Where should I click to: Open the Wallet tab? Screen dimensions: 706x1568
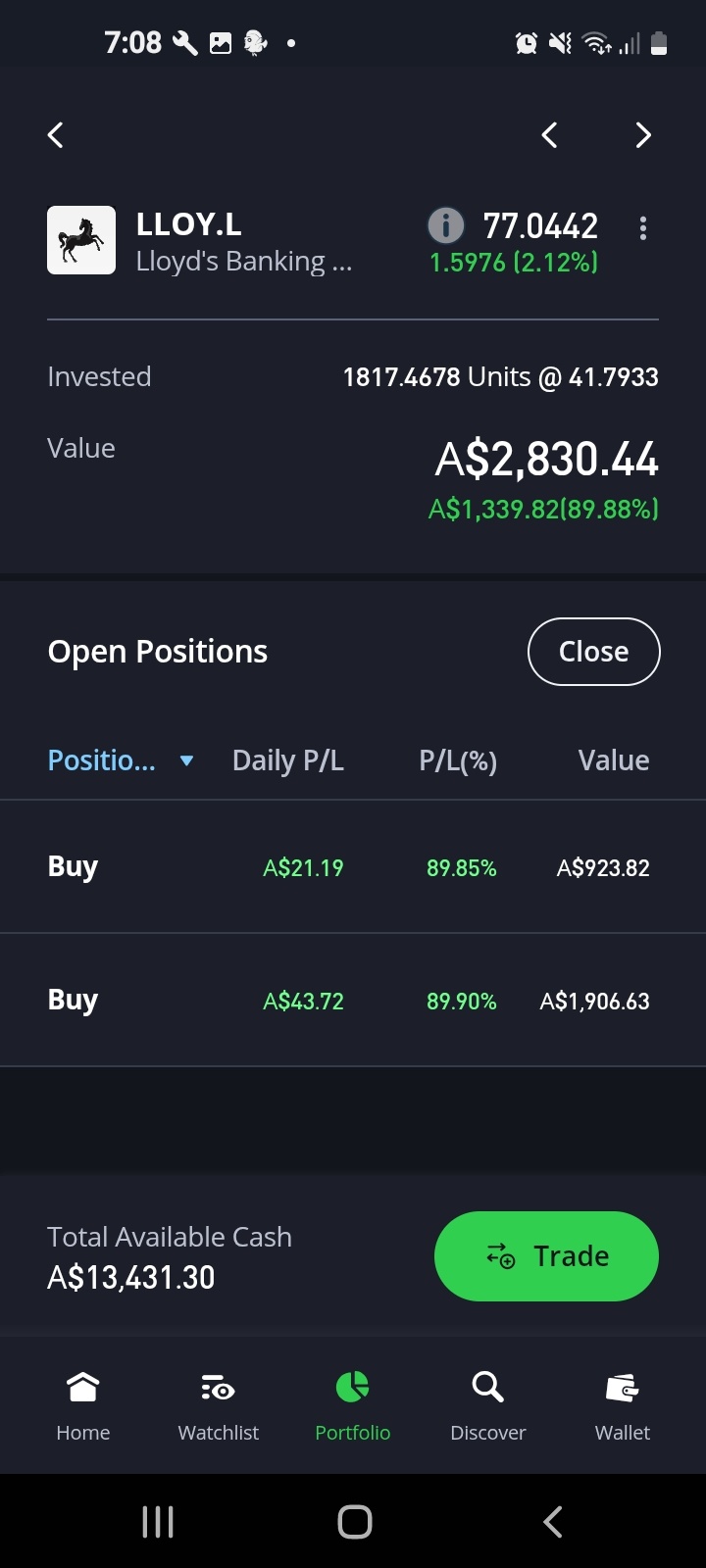(623, 1406)
